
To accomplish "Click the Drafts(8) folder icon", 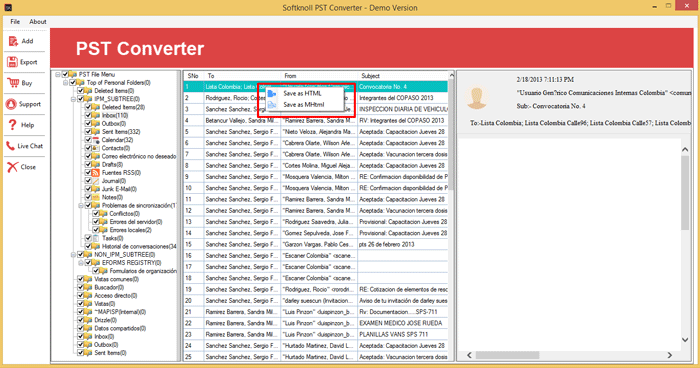I will pyautogui.click(x=96, y=165).
